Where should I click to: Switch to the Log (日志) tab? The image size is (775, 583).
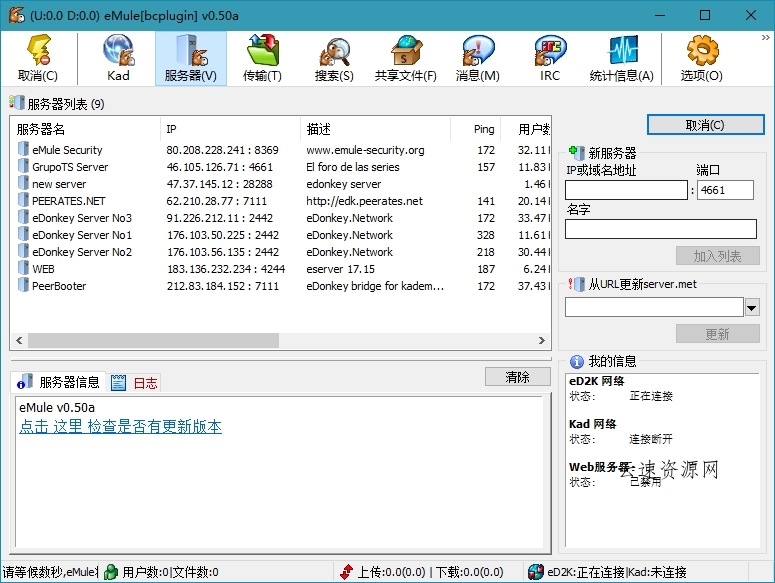(x=134, y=382)
